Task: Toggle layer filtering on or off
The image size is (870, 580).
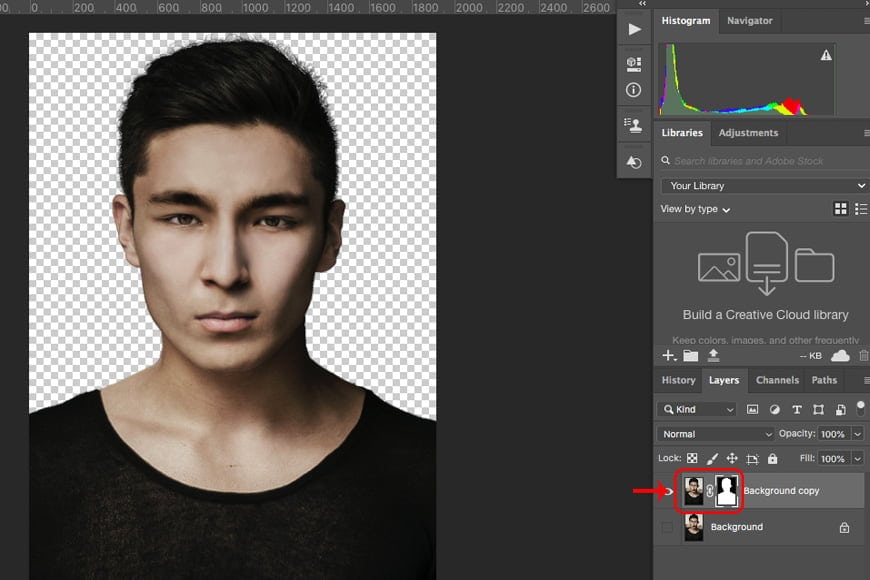Action: (861, 408)
